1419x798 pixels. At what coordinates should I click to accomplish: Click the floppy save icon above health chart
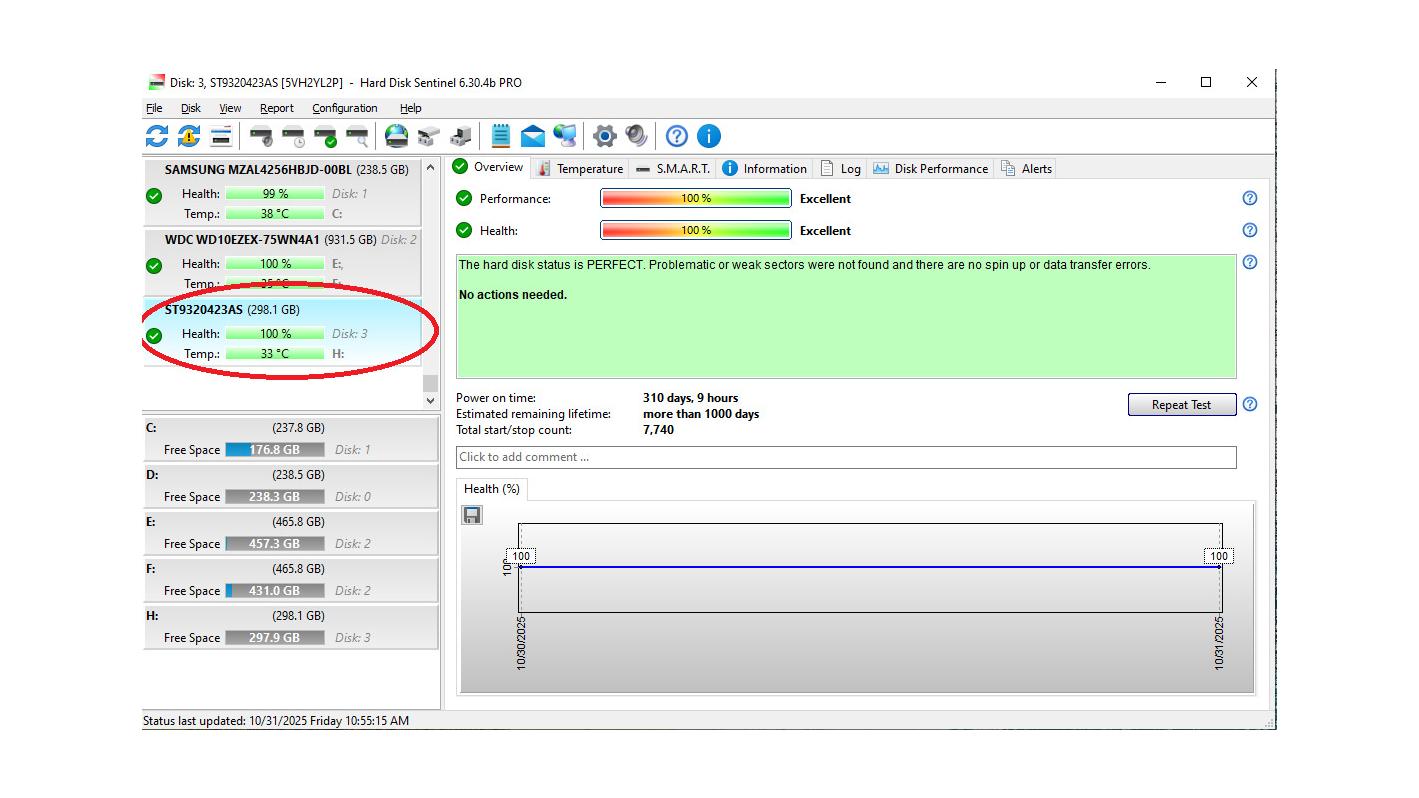[x=472, y=515]
